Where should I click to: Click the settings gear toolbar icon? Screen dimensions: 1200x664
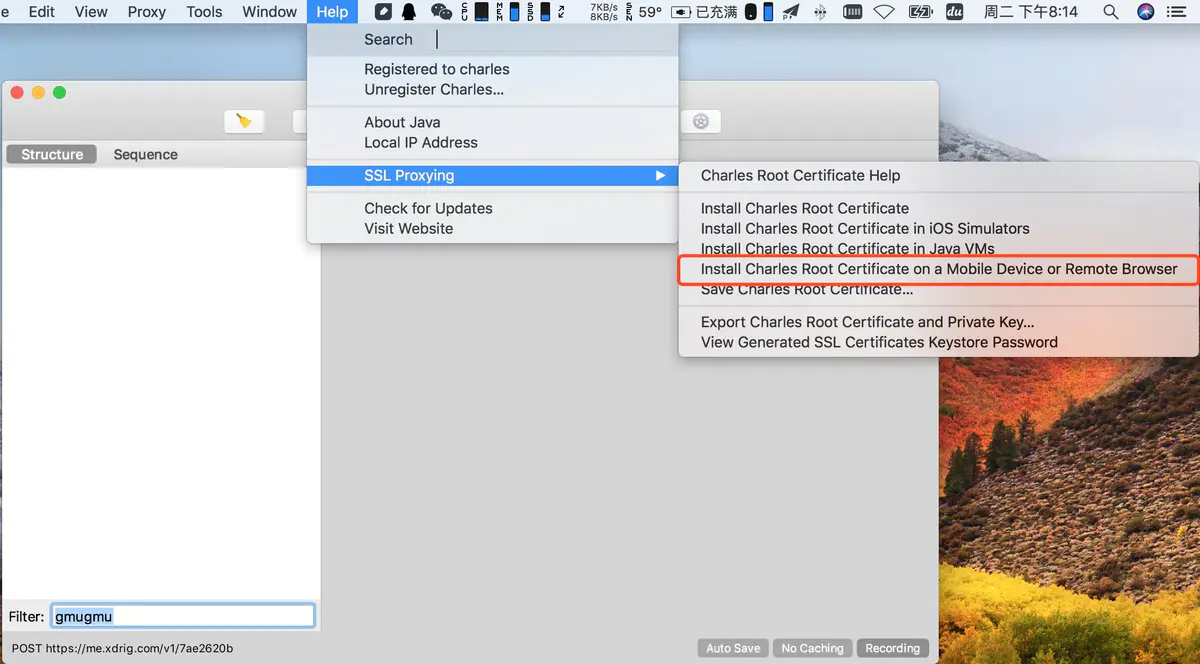pyautogui.click(x=701, y=121)
